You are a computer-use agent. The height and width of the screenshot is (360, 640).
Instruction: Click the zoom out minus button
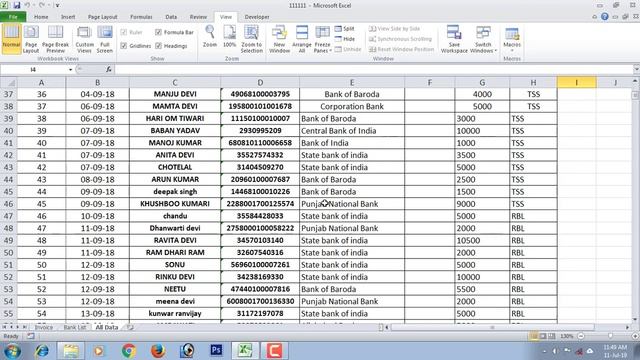click(x=581, y=336)
